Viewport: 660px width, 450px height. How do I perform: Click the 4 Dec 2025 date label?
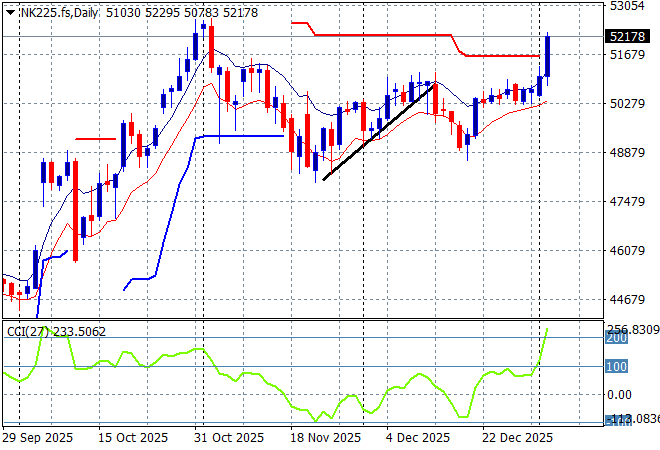click(x=418, y=438)
